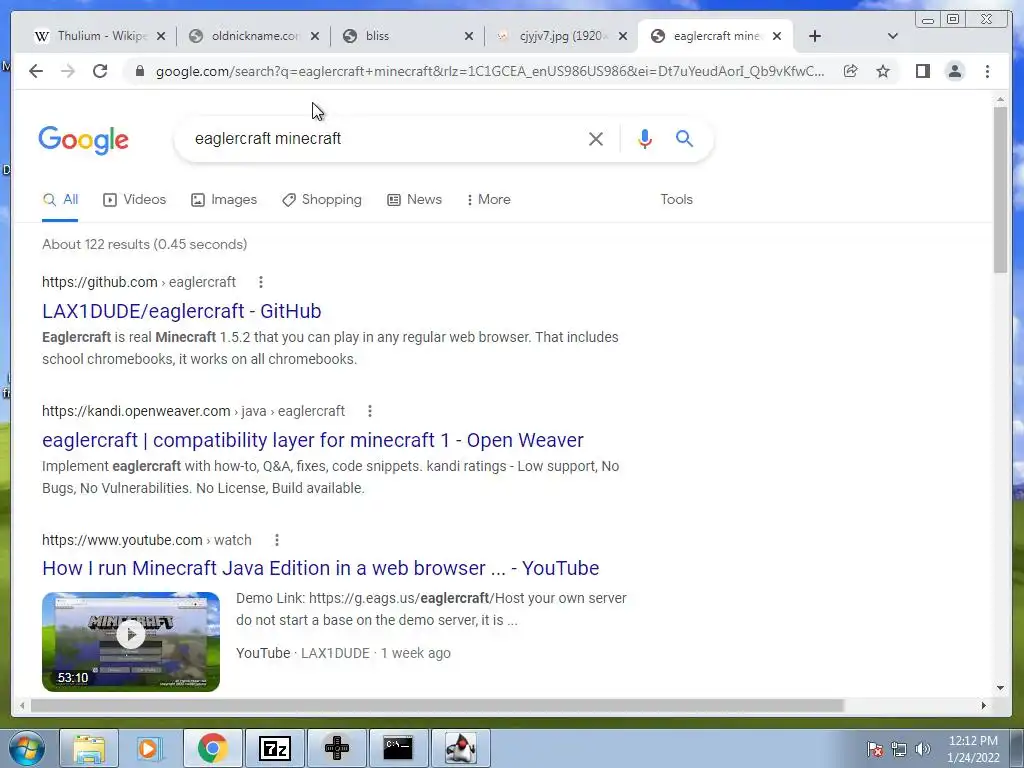
Task: Click the blue search magnifier button
Action: coord(684,138)
